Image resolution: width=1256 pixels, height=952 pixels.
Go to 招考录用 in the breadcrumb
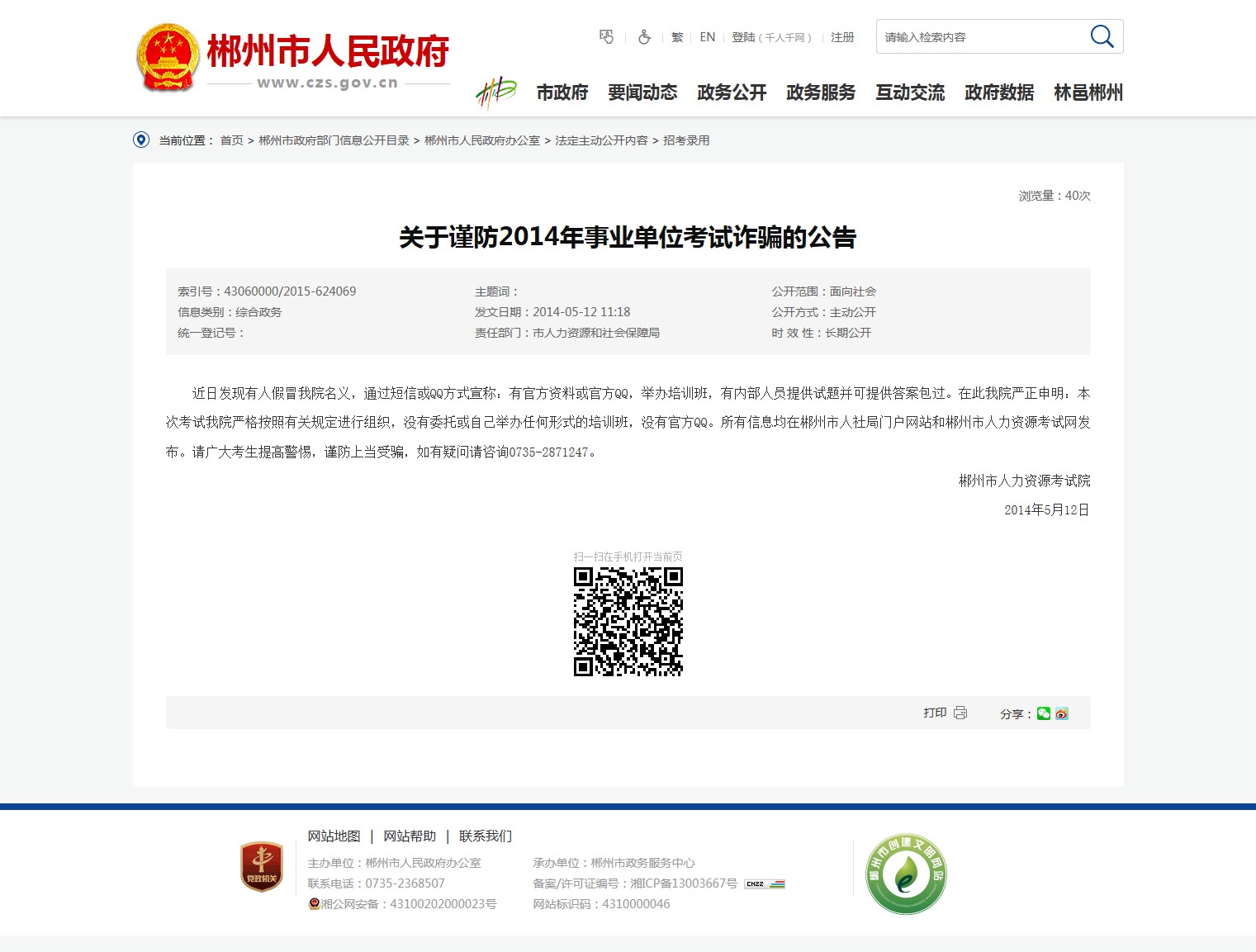pyautogui.click(x=686, y=140)
